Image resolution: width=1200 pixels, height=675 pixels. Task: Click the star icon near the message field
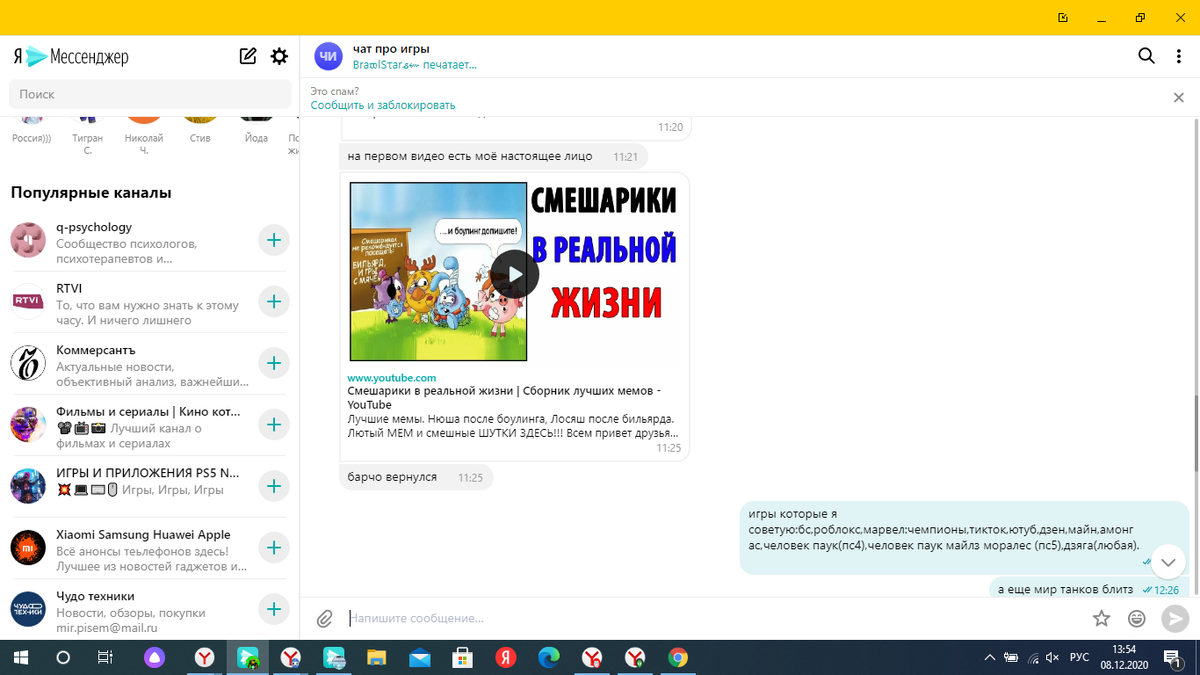(1100, 618)
